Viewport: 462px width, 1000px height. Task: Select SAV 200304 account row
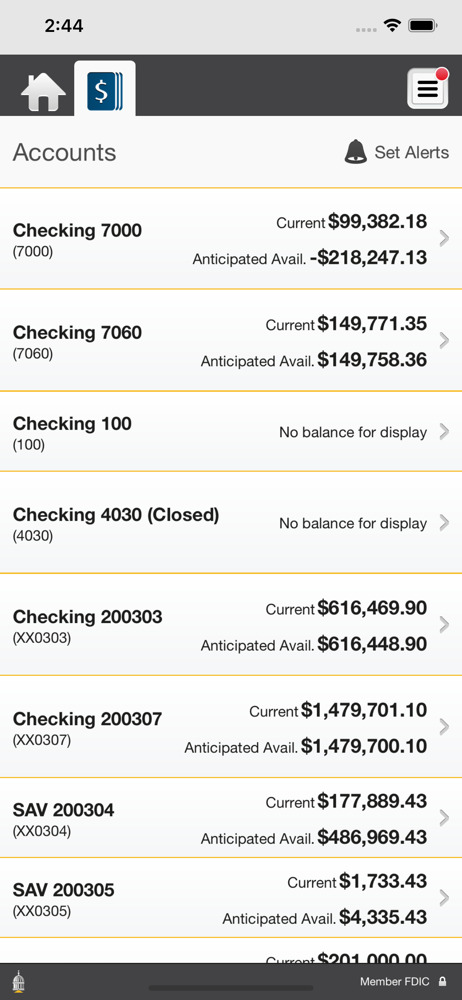pos(231,818)
